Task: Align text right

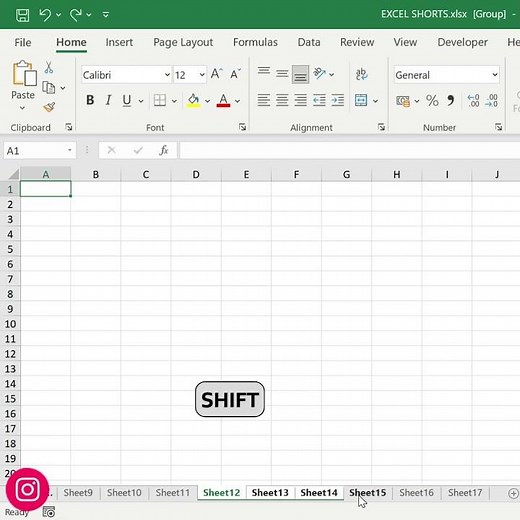Action: (x=300, y=100)
